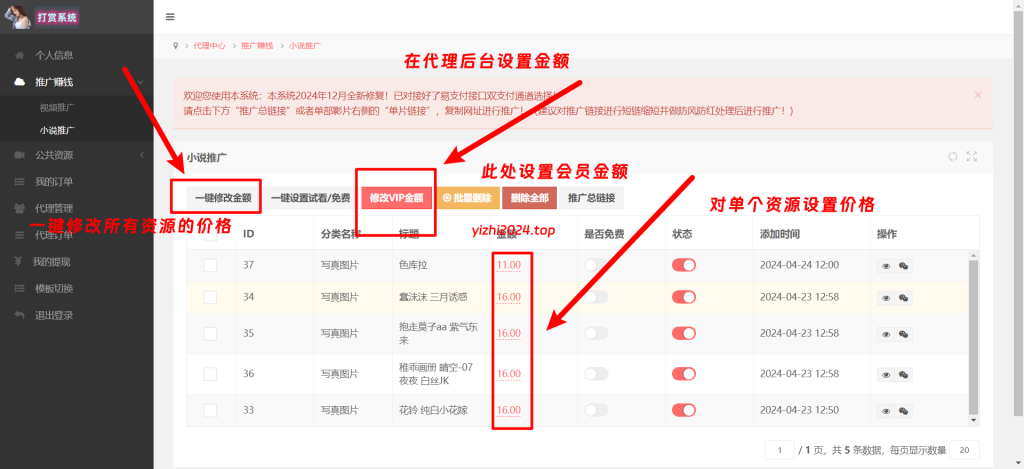The image size is (1024, 469).
Task: Click the orange 批量删除 button
Action: point(467,198)
